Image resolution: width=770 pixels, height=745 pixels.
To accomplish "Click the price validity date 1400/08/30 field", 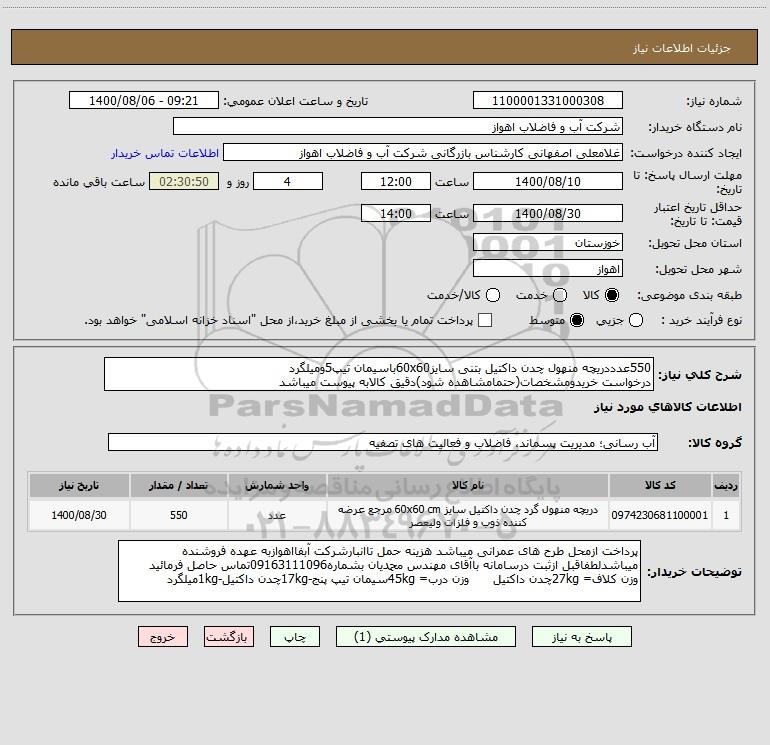I will coord(548,213).
